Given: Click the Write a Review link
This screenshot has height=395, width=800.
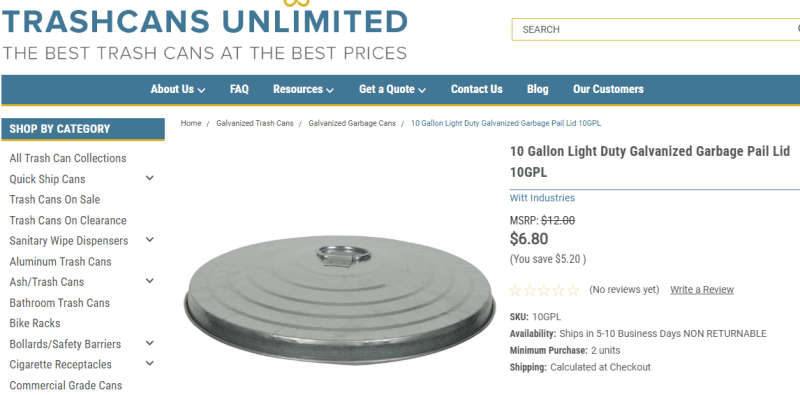Looking at the screenshot, I should point(702,289).
